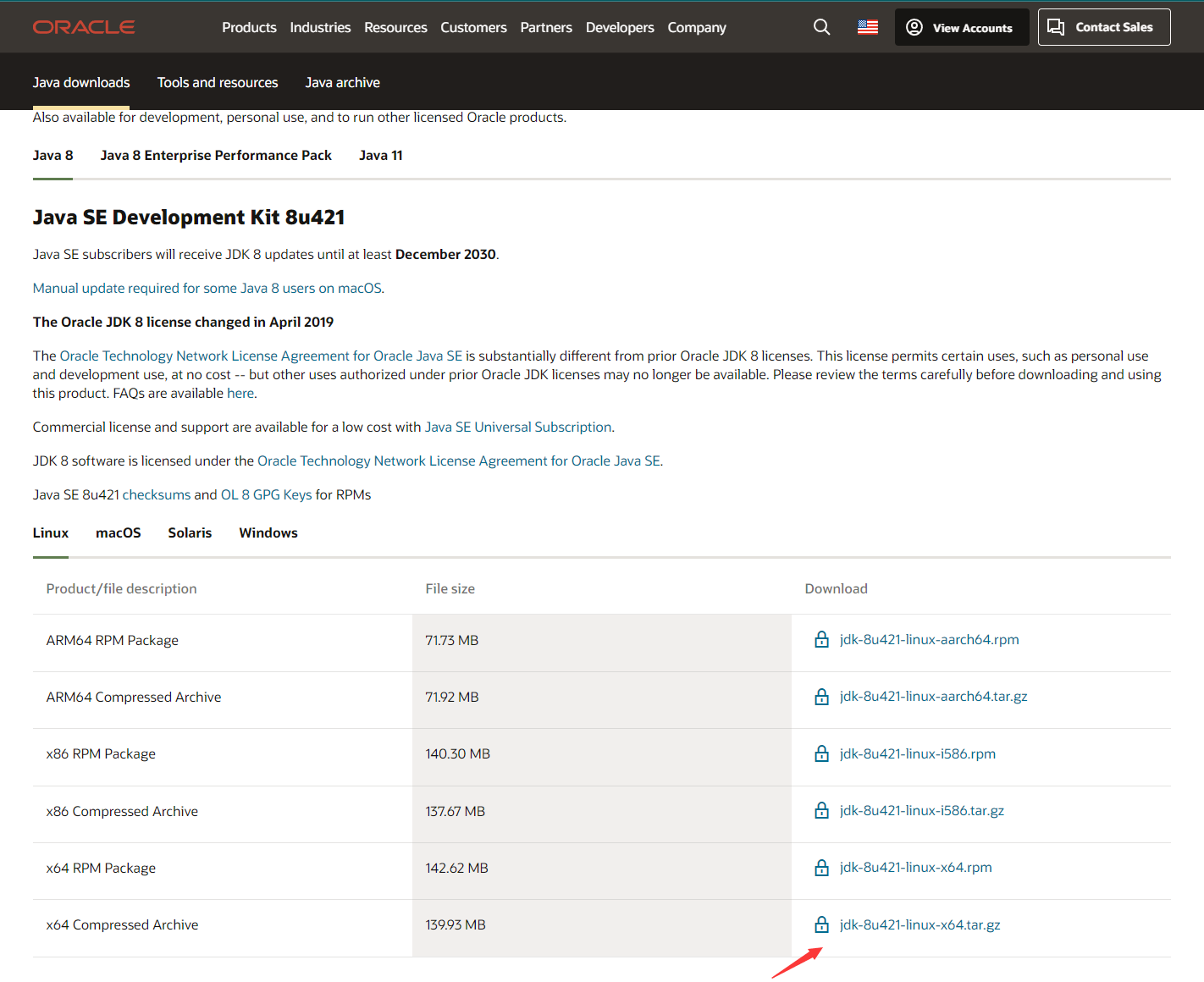This screenshot has width=1204, height=982.
Task: Open the OL 8 GPG Keys link
Action: (x=267, y=494)
